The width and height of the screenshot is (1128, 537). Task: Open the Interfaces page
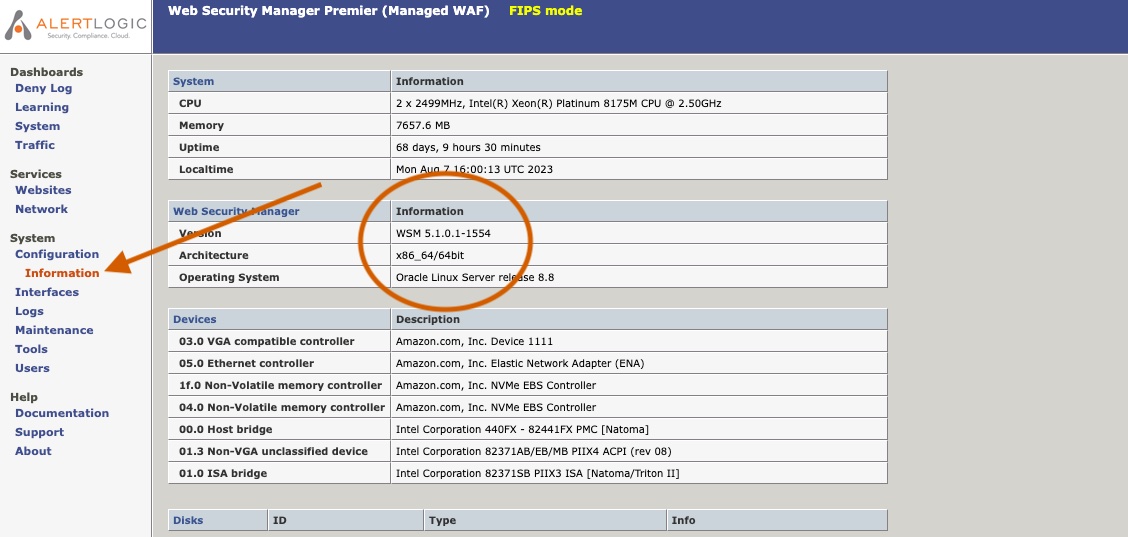(47, 292)
